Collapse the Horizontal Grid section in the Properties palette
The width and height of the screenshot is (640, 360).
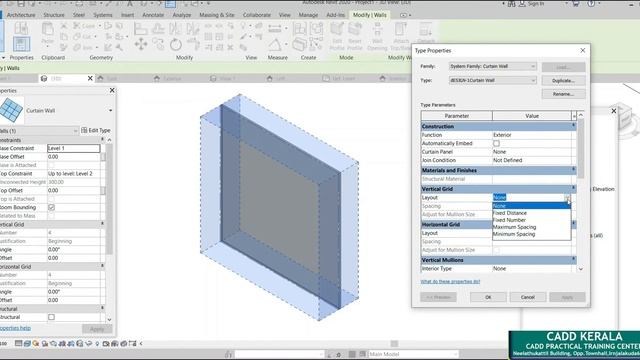(x=102, y=266)
